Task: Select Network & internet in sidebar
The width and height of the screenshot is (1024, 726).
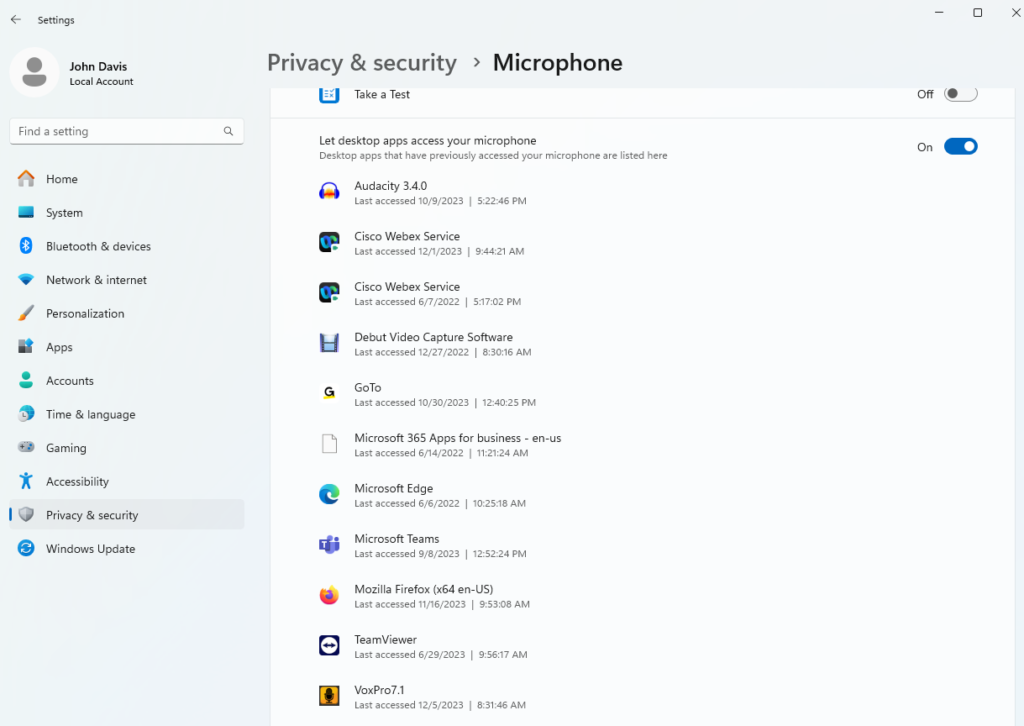Action: [96, 280]
